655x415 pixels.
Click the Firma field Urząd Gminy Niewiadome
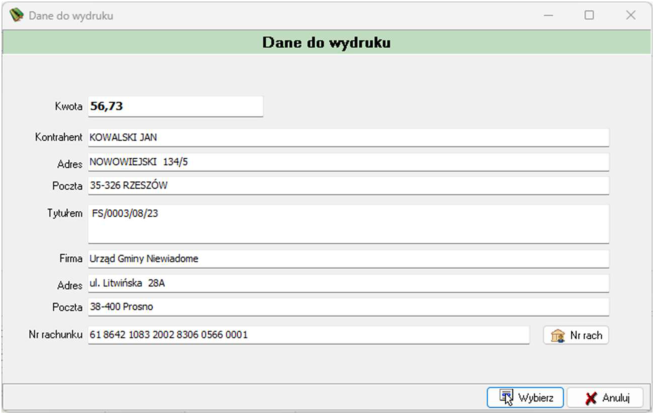tap(348, 259)
